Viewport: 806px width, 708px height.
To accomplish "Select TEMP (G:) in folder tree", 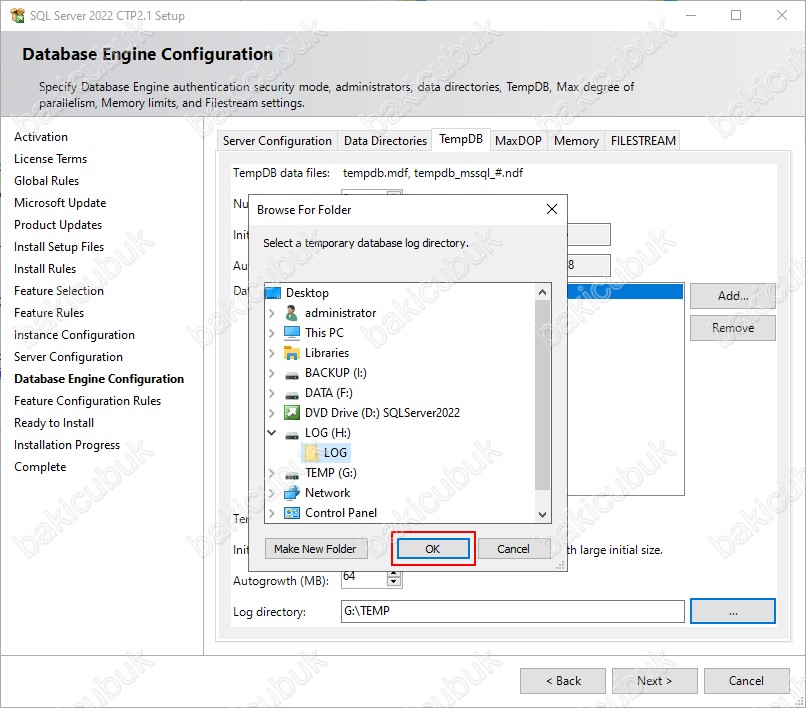I will 331,473.
